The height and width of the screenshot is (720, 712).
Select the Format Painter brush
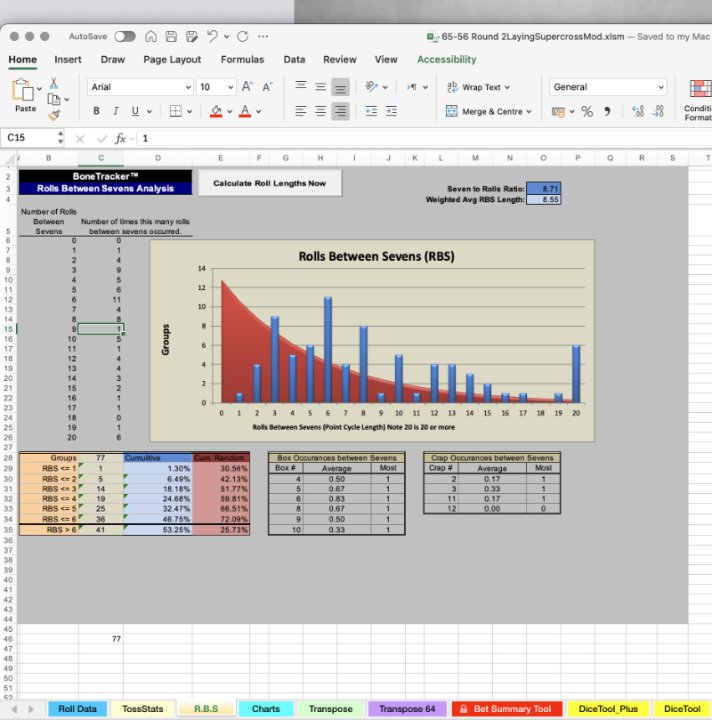(x=54, y=115)
